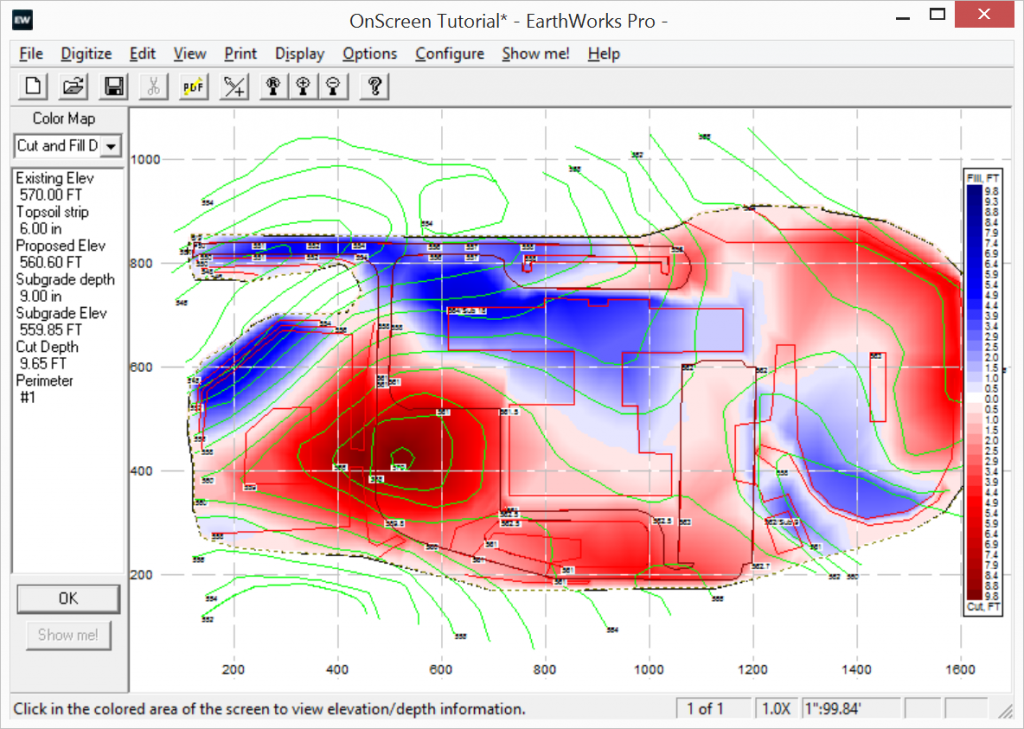Image resolution: width=1024 pixels, height=729 pixels.
Task: Open an existing project
Action: 72,86
